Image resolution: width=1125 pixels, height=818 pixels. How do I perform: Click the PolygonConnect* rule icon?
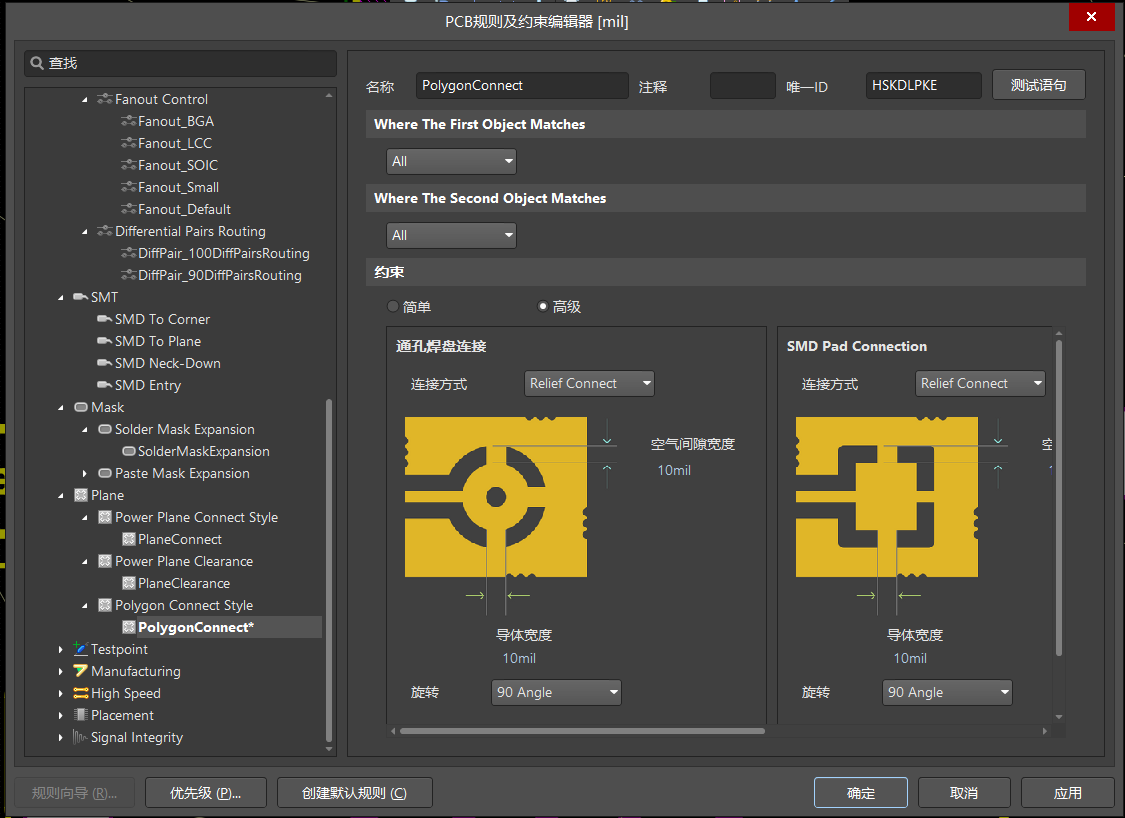tap(129, 627)
